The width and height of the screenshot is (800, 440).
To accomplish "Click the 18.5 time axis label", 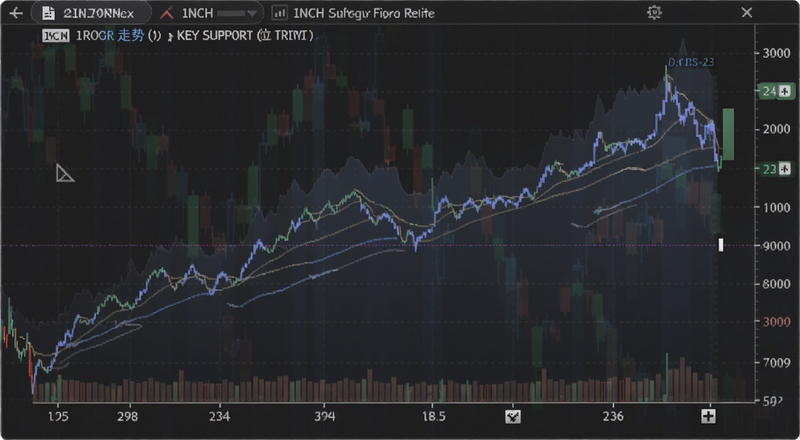I will pyautogui.click(x=434, y=417).
